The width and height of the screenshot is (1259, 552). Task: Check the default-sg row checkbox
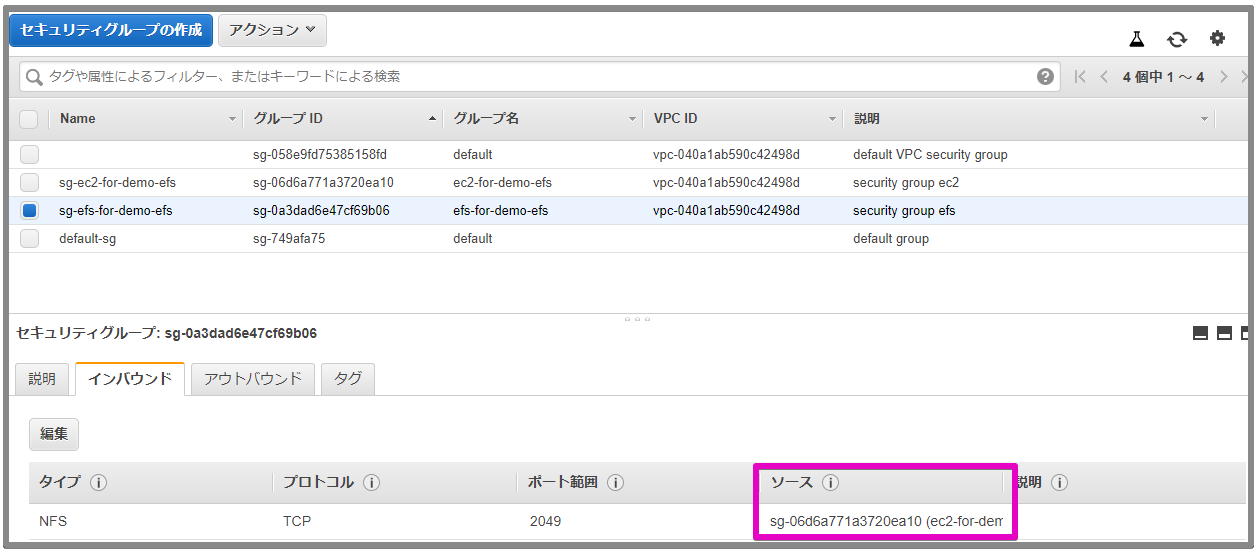coord(29,239)
